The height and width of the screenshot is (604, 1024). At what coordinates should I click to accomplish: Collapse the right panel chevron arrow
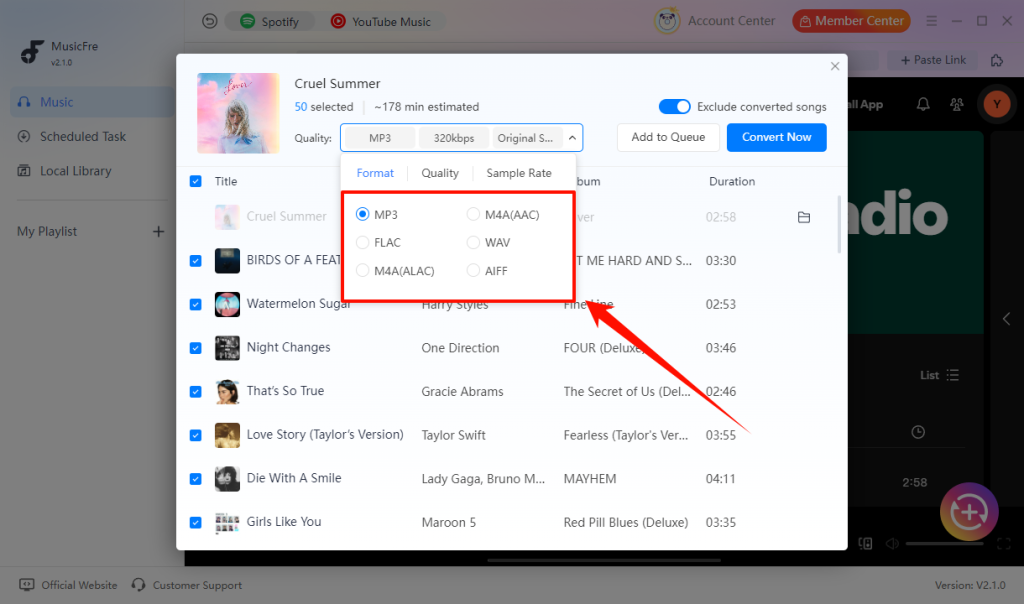1006,319
